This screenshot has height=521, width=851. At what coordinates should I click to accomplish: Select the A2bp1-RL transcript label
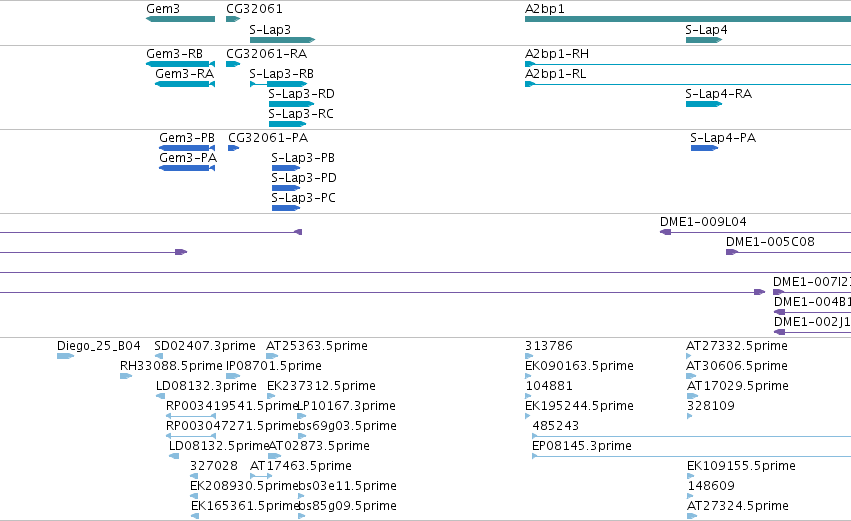tap(555, 74)
